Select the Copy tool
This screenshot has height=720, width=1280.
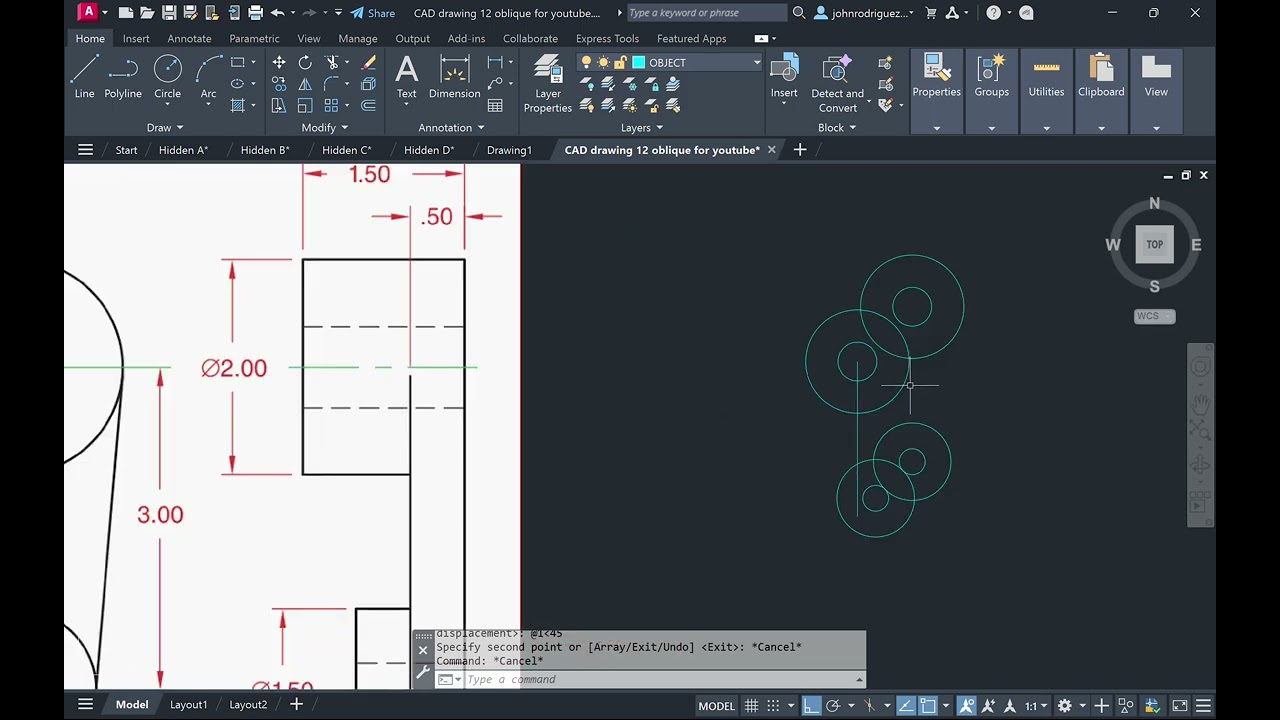click(x=279, y=84)
